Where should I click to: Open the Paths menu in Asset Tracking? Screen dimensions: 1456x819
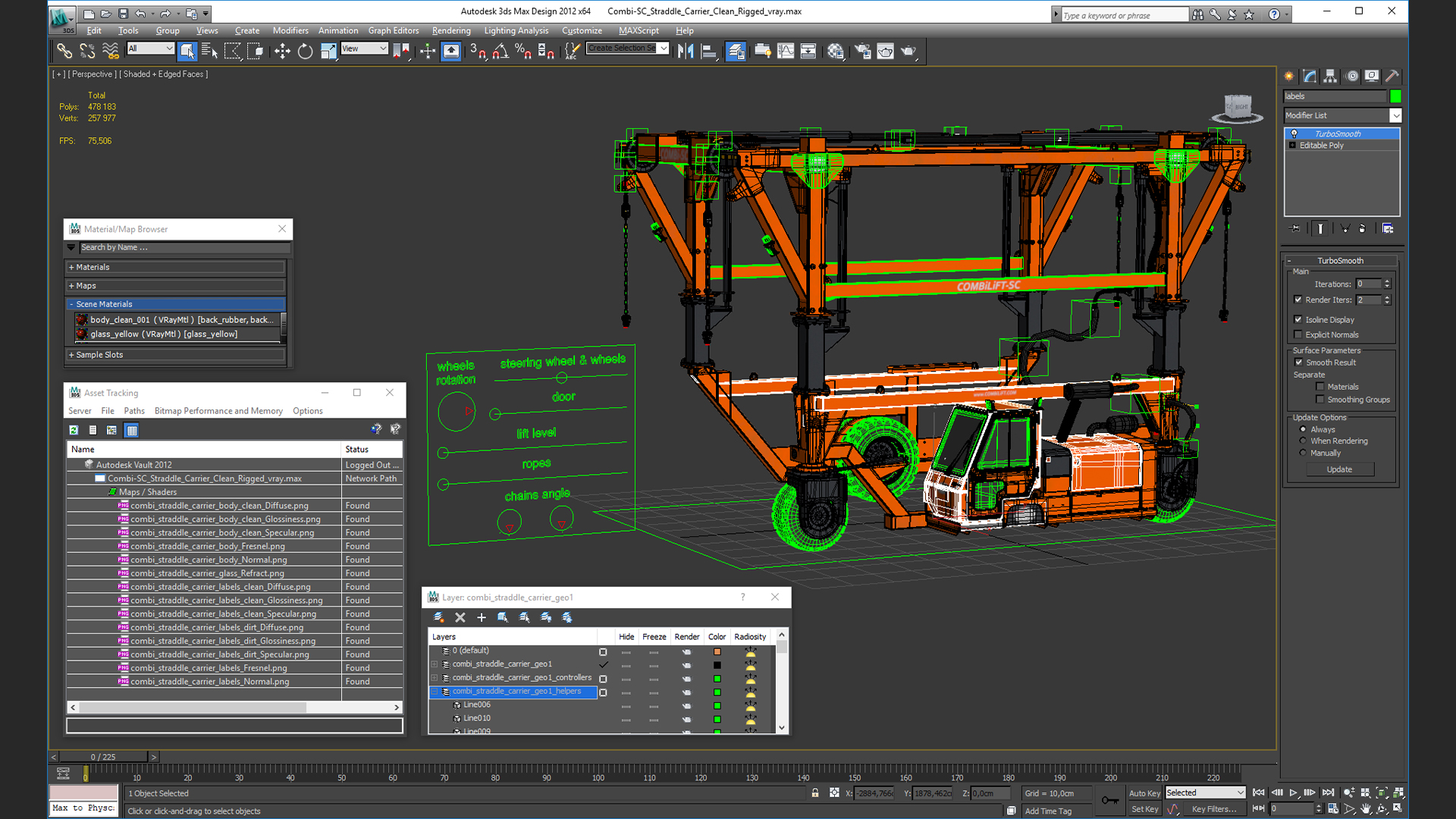[x=134, y=411]
